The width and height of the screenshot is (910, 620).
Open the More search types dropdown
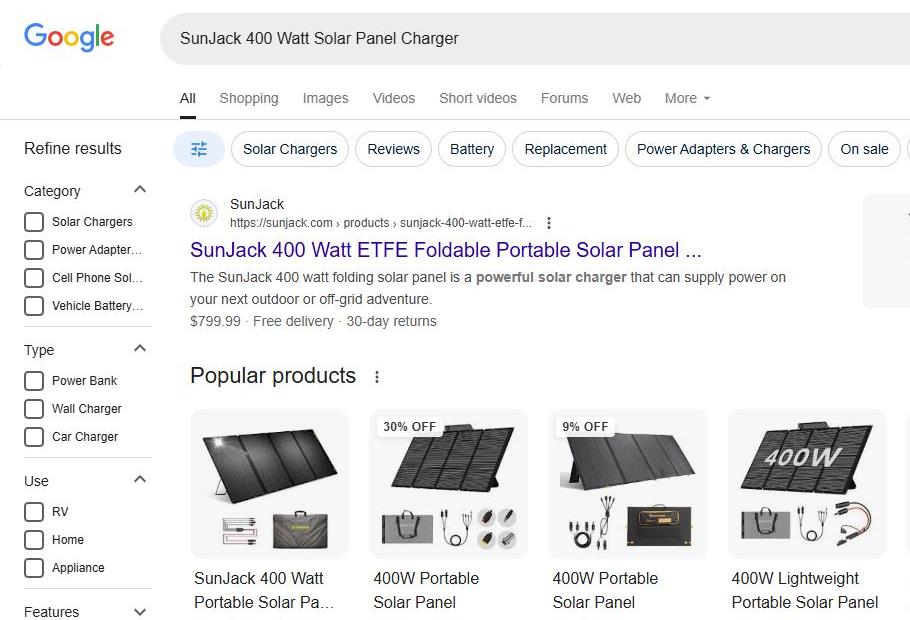687,98
